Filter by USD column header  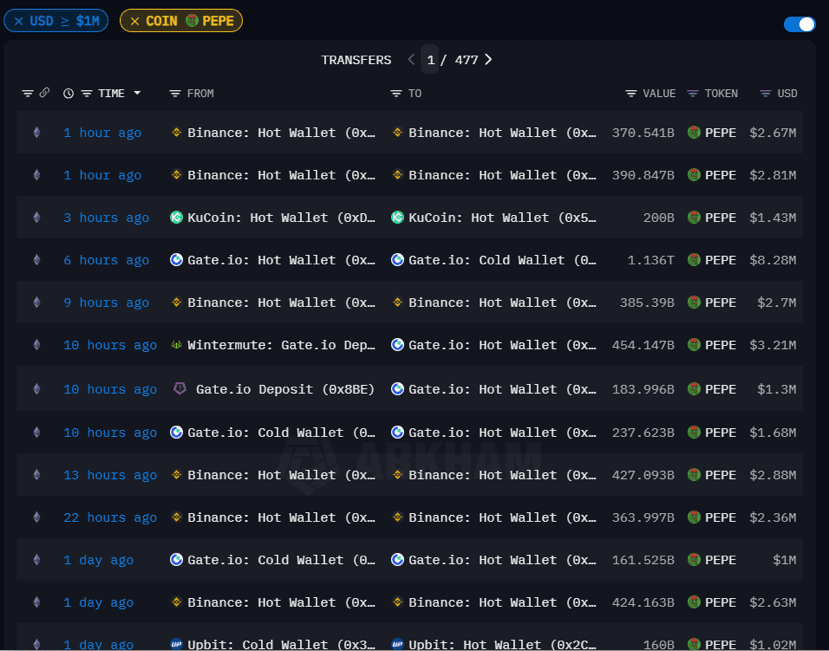[x=779, y=94]
